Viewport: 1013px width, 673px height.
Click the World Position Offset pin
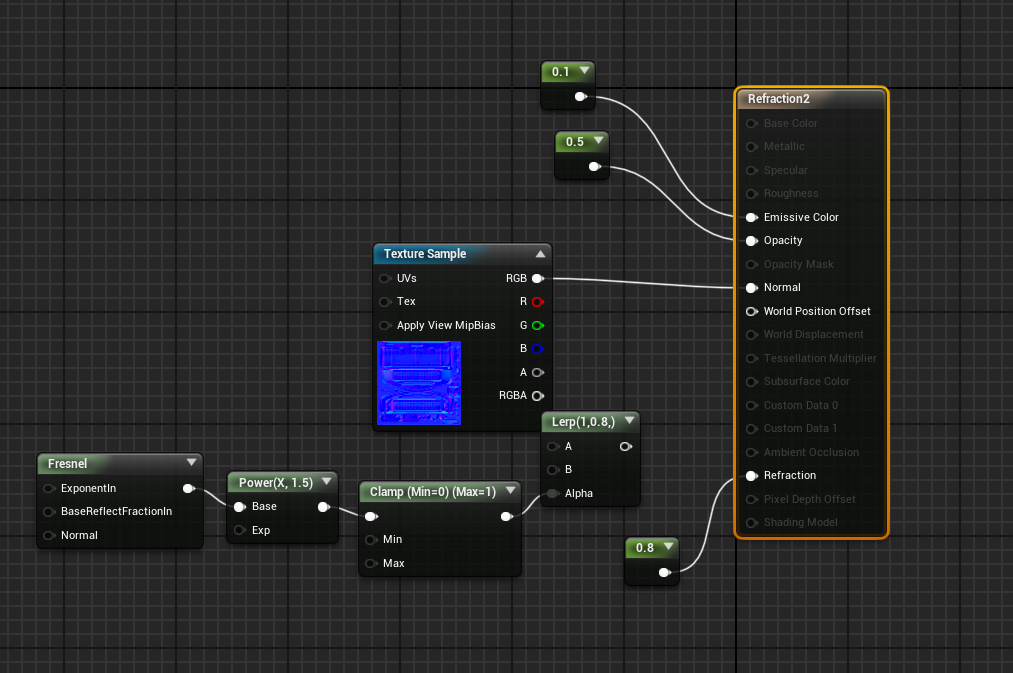tap(752, 311)
